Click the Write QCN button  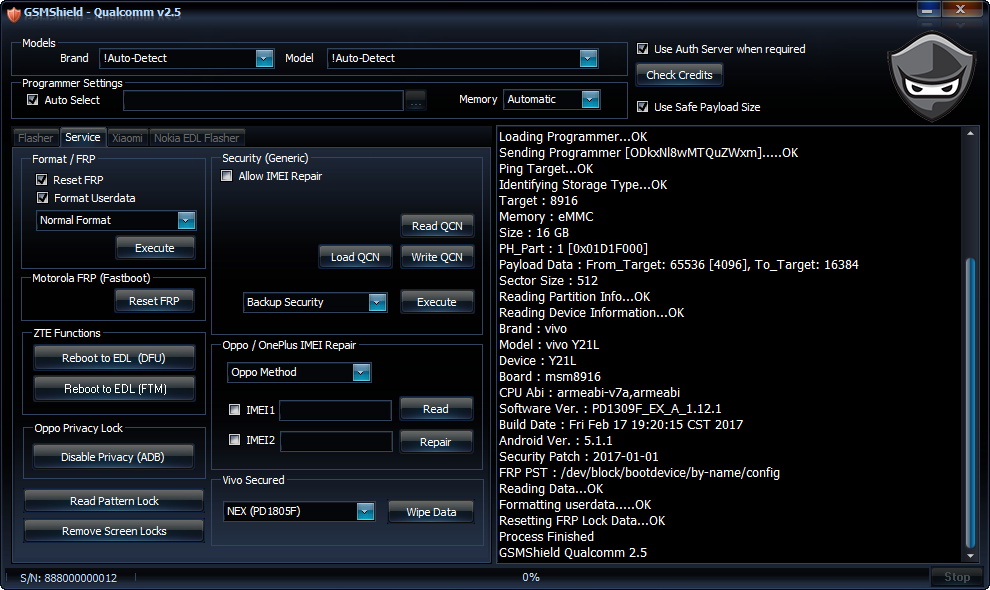click(x=437, y=257)
